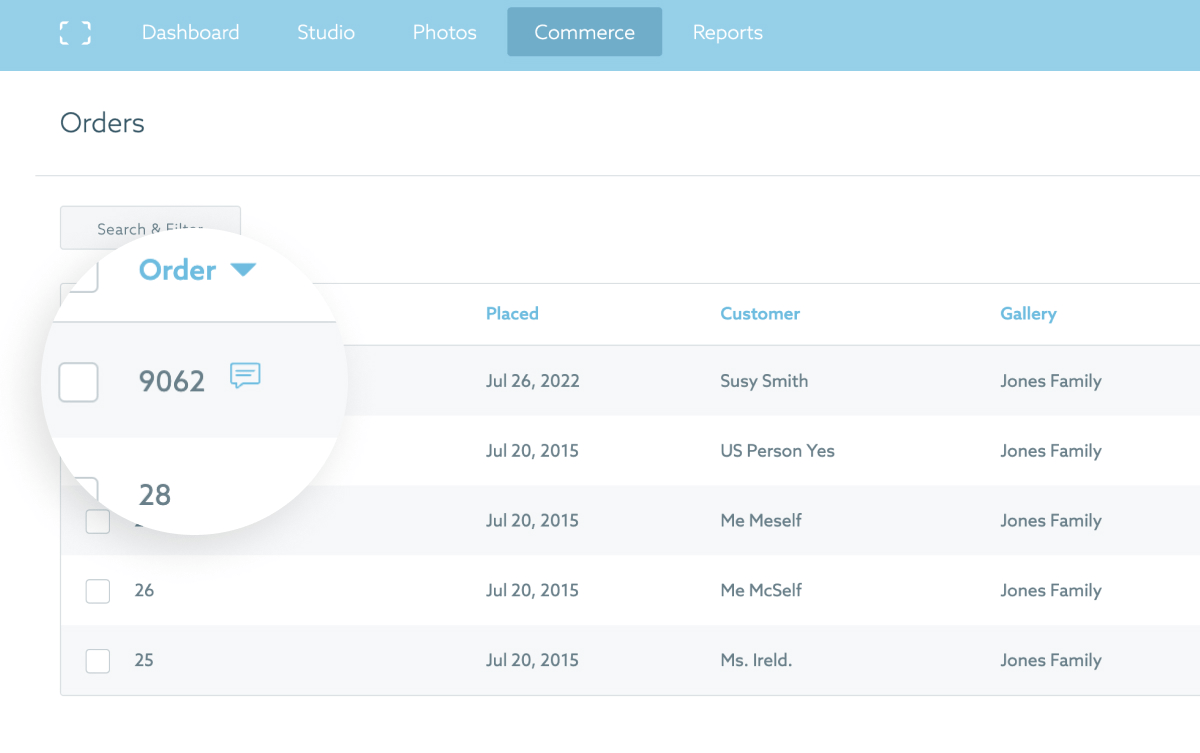Click the Gallery column header
The height and width of the screenshot is (753, 1200).
tap(1028, 313)
